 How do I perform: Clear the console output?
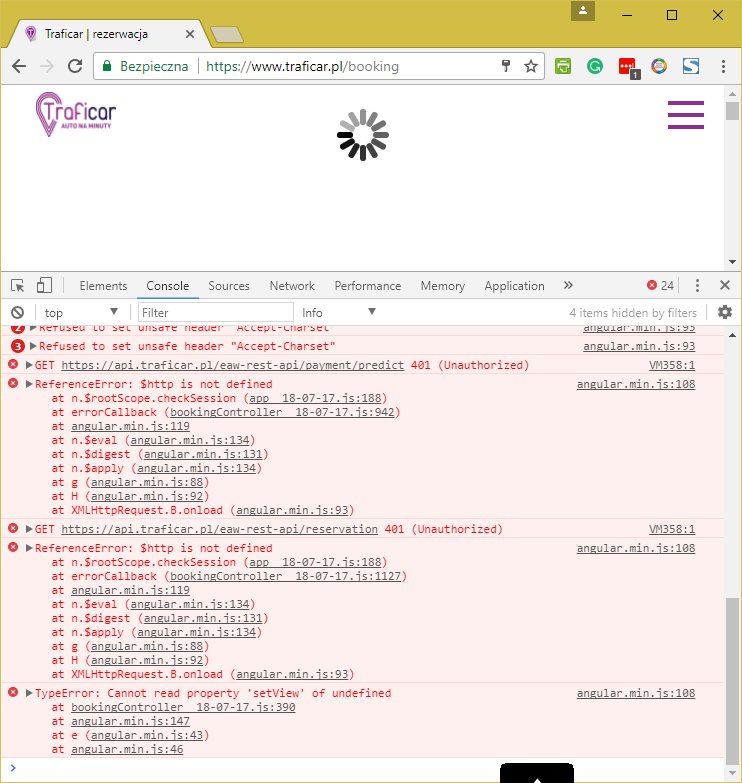(17, 313)
